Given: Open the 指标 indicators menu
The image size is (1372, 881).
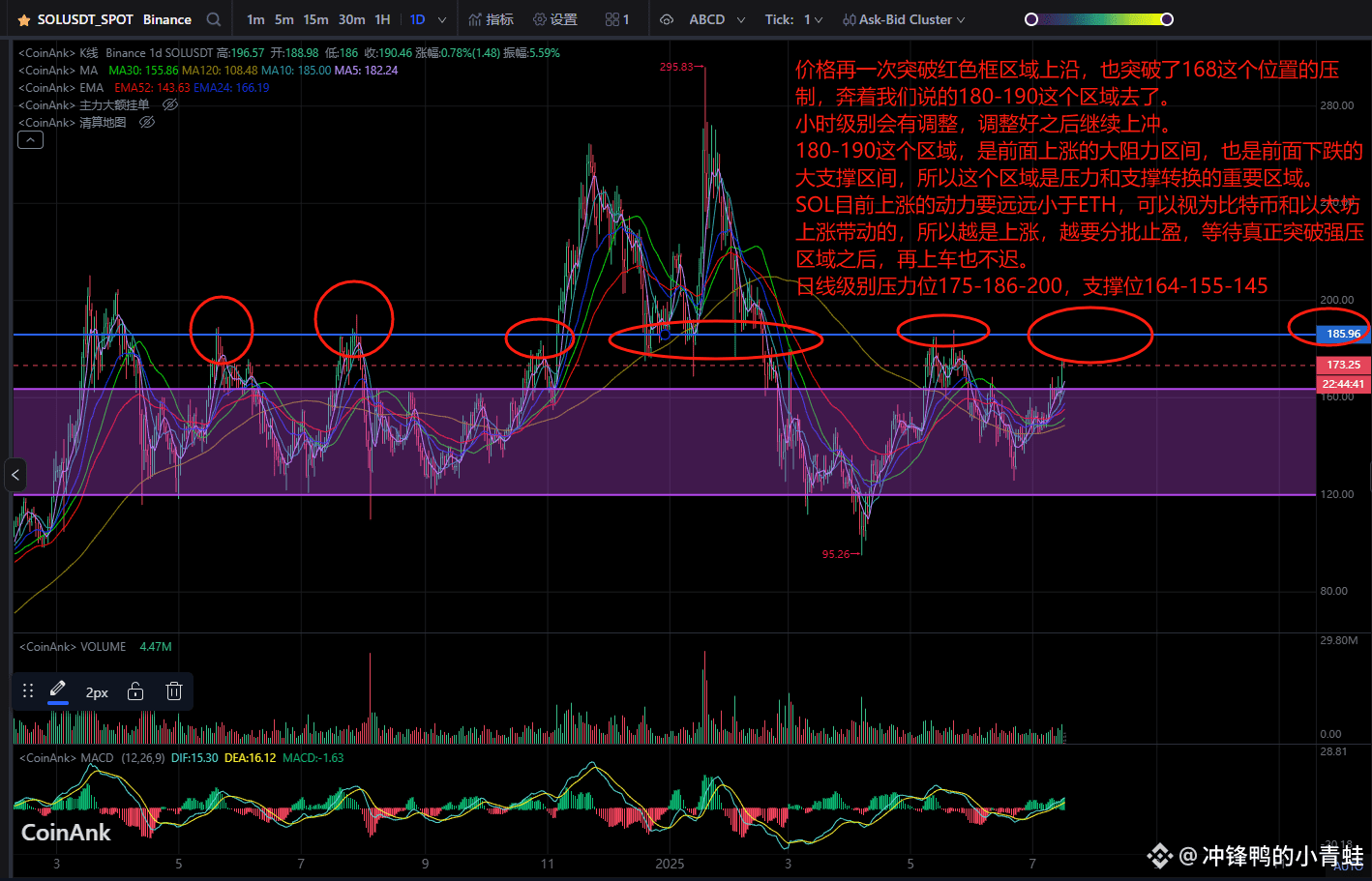Looking at the screenshot, I should [x=491, y=19].
